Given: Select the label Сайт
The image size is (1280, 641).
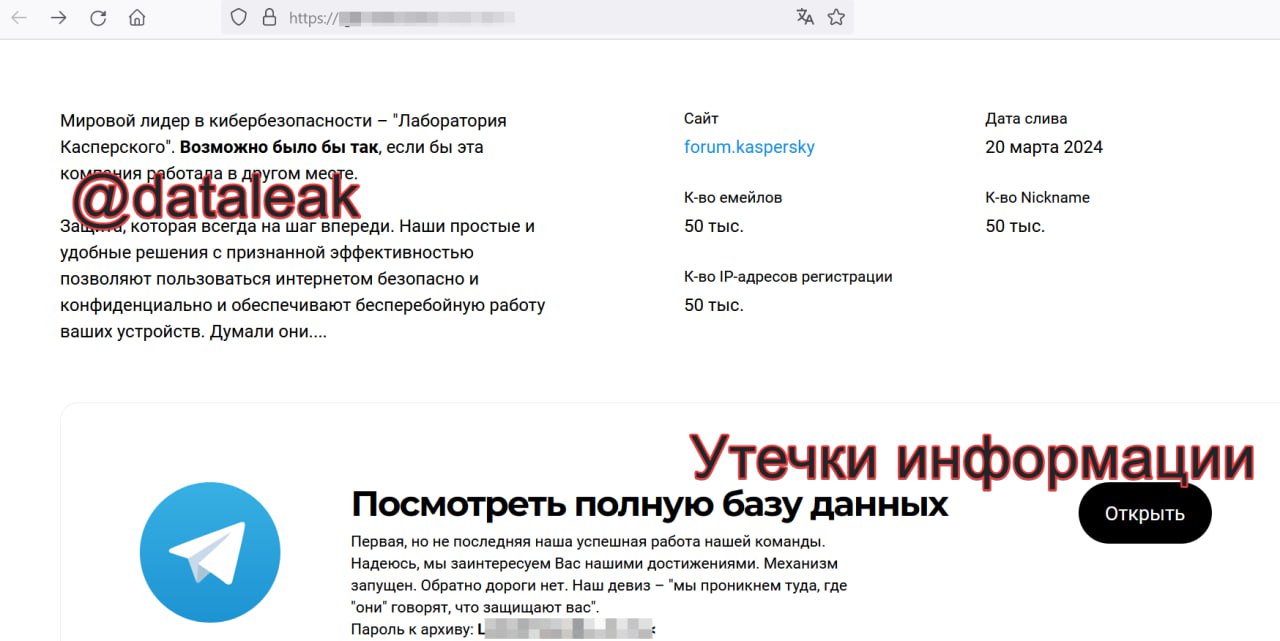Looking at the screenshot, I should click(x=701, y=119).
